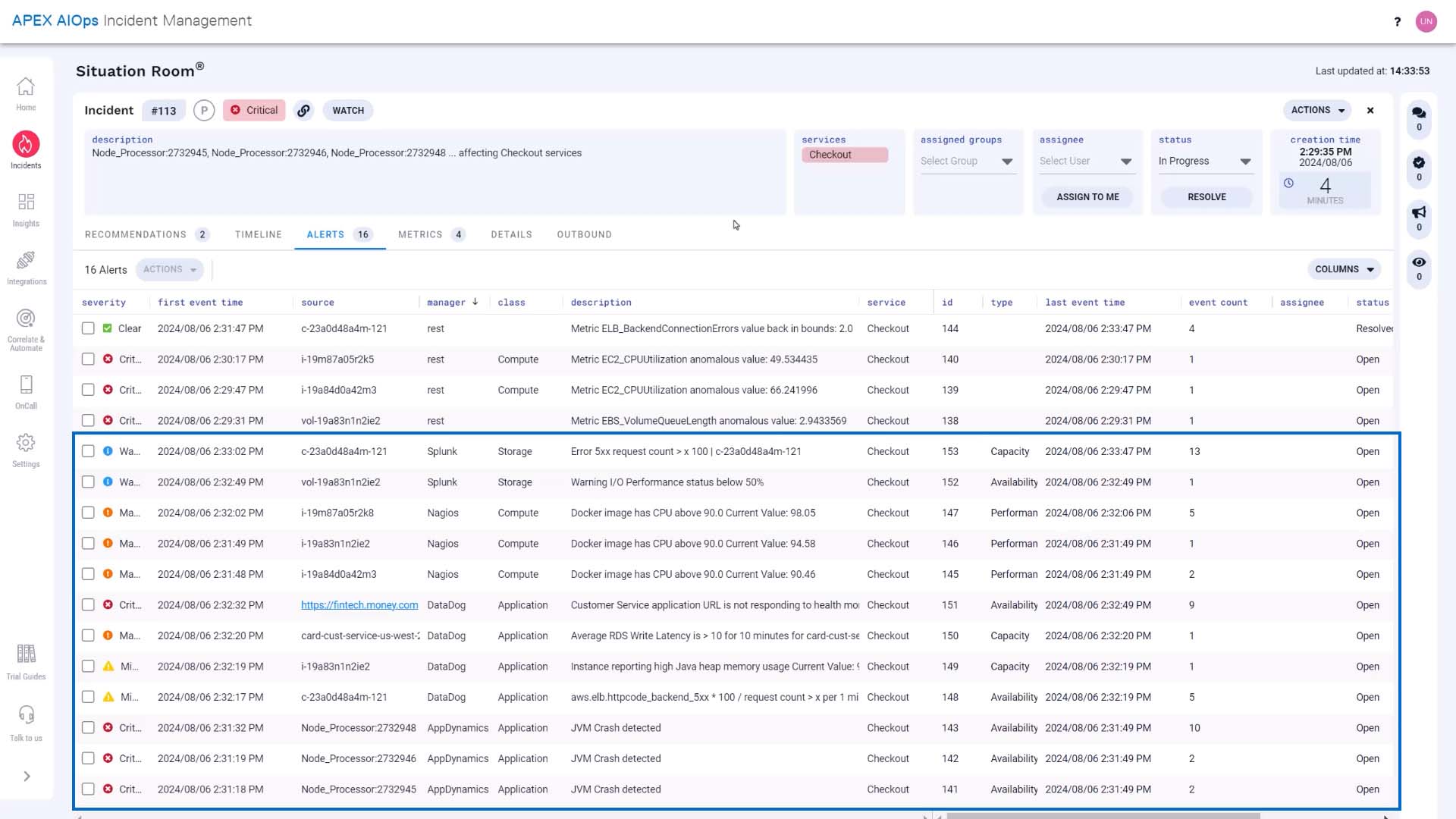Select checkbox for alert 139 row
This screenshot has height=819, width=1456.
click(x=88, y=390)
